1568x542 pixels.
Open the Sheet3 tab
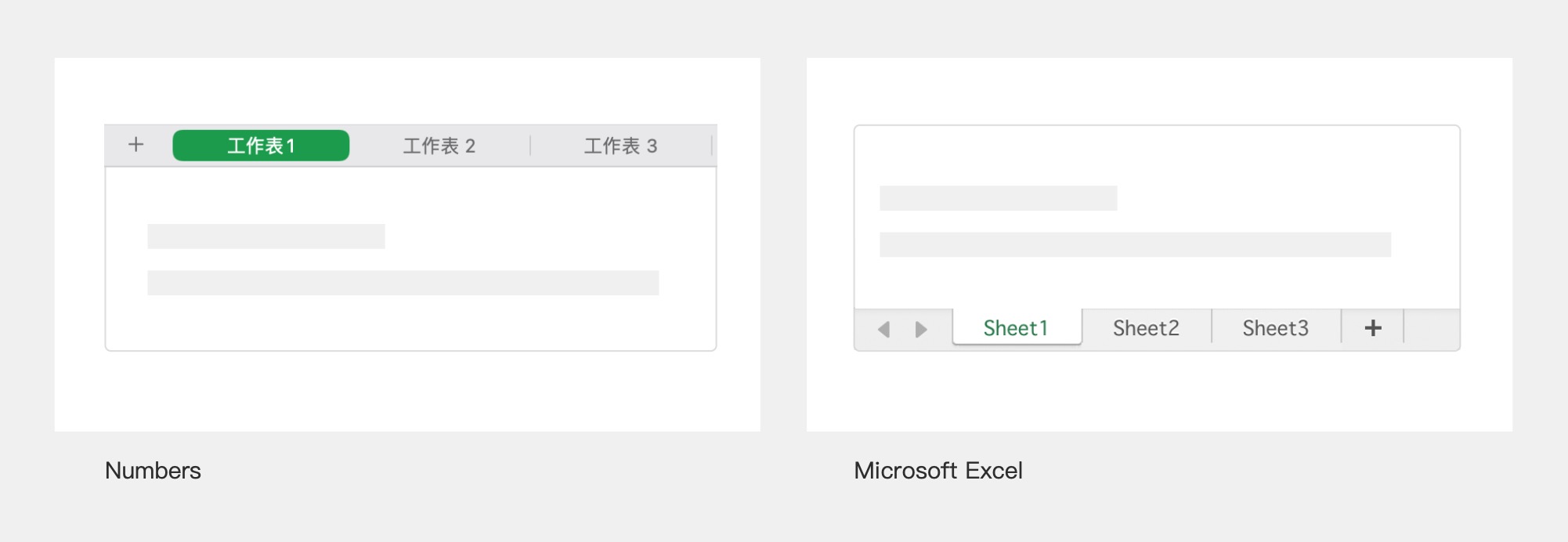click(x=1275, y=328)
